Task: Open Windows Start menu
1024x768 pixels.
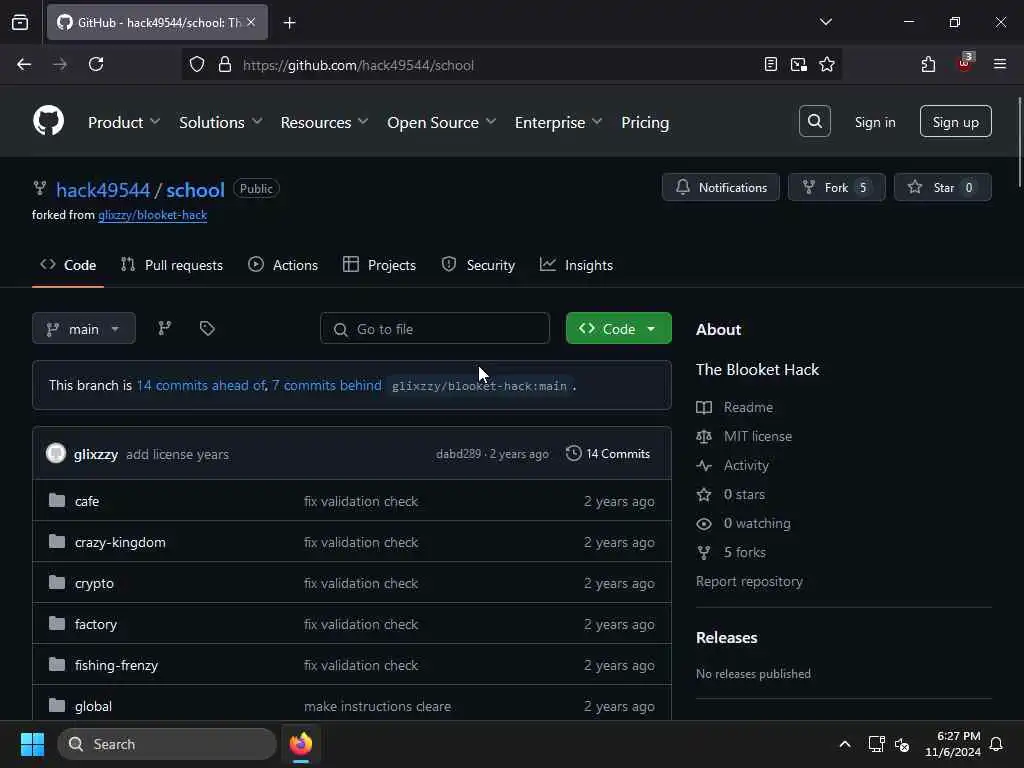Action: click(33, 744)
